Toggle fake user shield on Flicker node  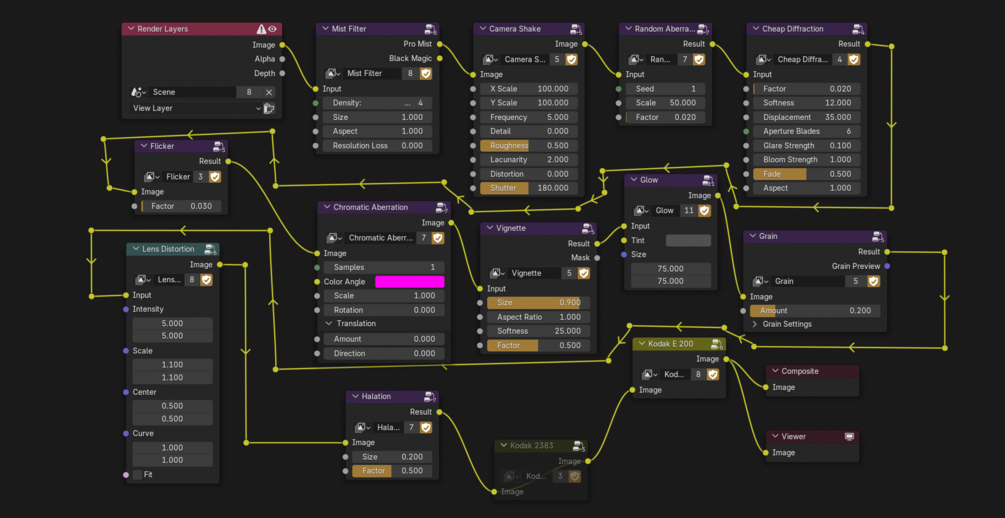tap(215, 176)
